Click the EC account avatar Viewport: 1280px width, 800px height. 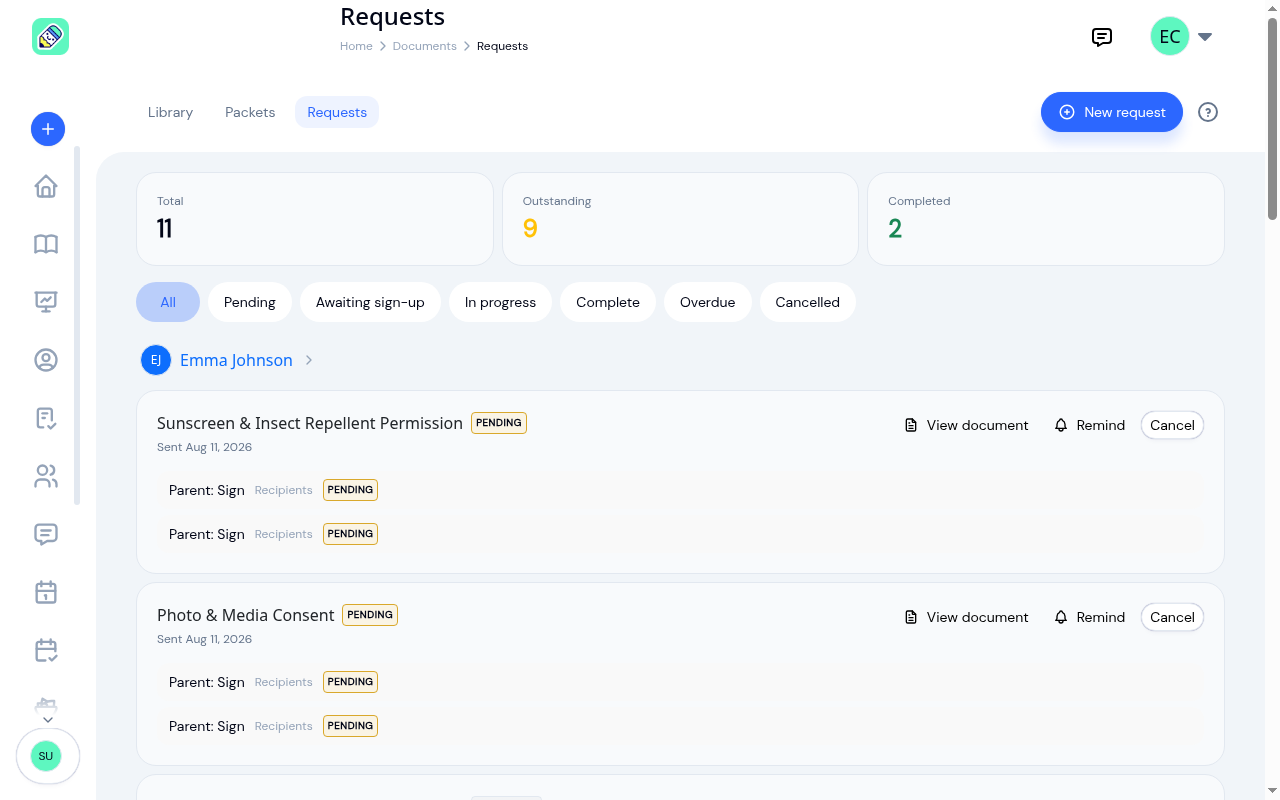click(1170, 37)
